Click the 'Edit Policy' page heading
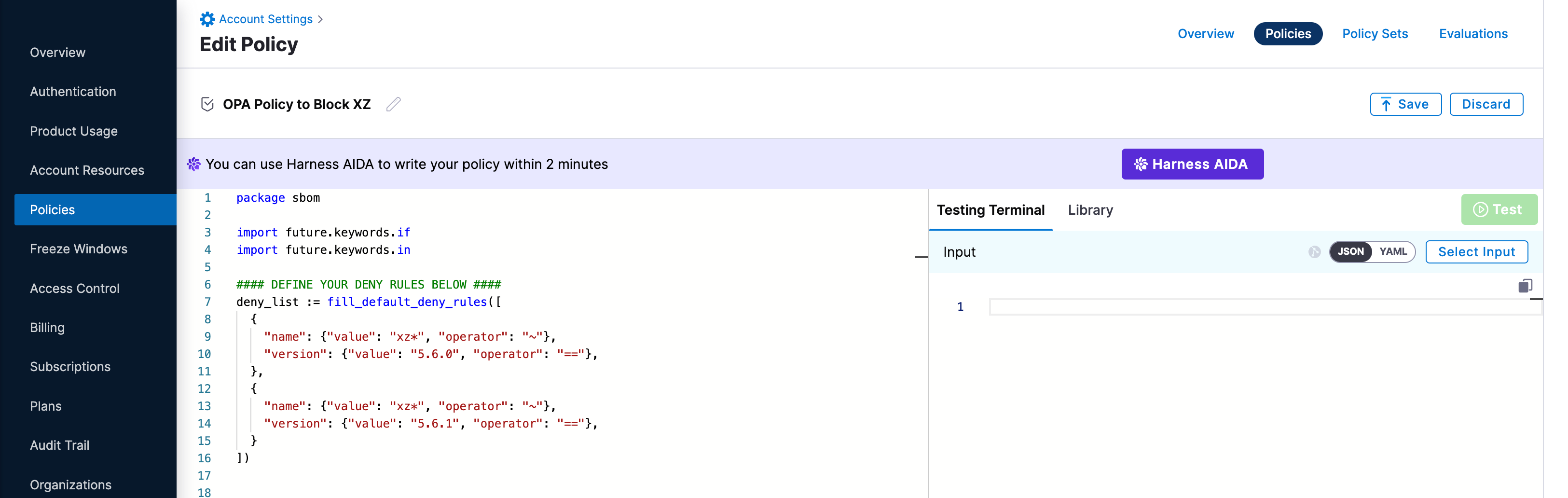The height and width of the screenshot is (498, 1568). 248,44
